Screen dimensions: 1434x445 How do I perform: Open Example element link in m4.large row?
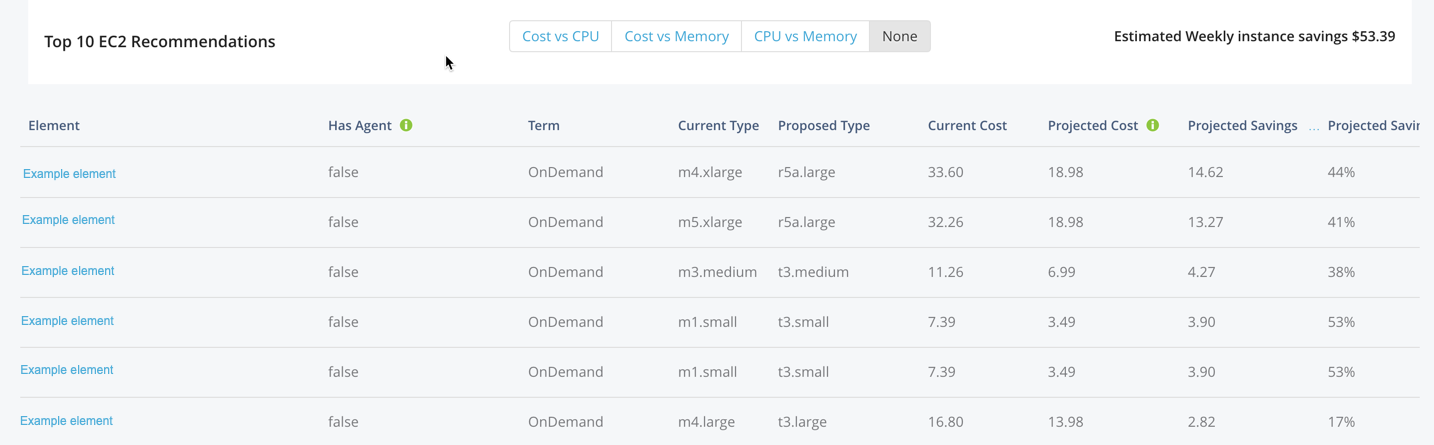(x=66, y=421)
